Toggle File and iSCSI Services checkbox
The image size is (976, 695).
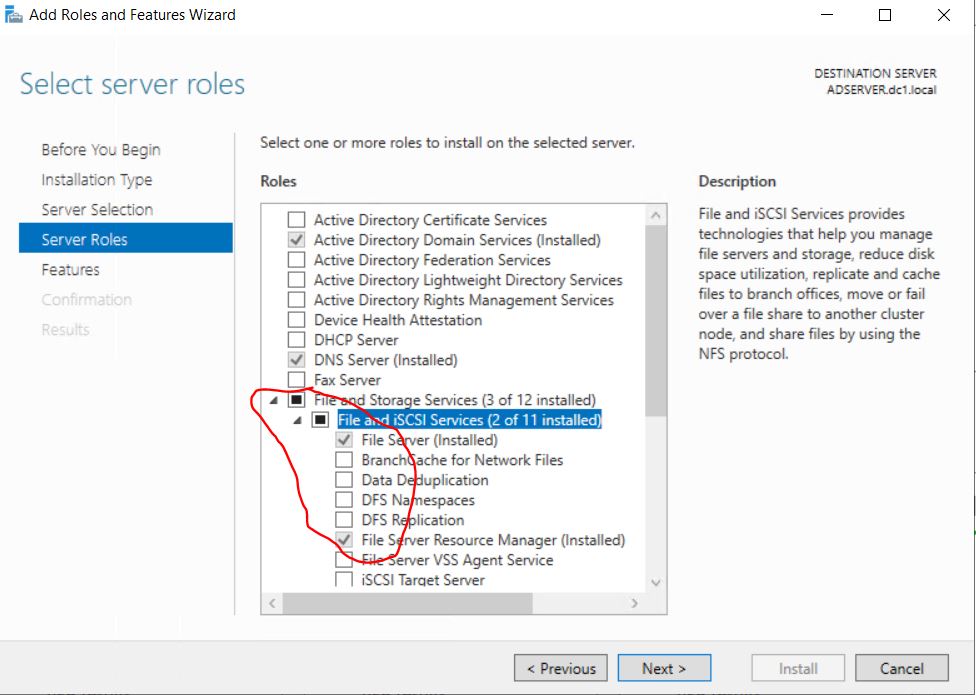pyautogui.click(x=320, y=419)
